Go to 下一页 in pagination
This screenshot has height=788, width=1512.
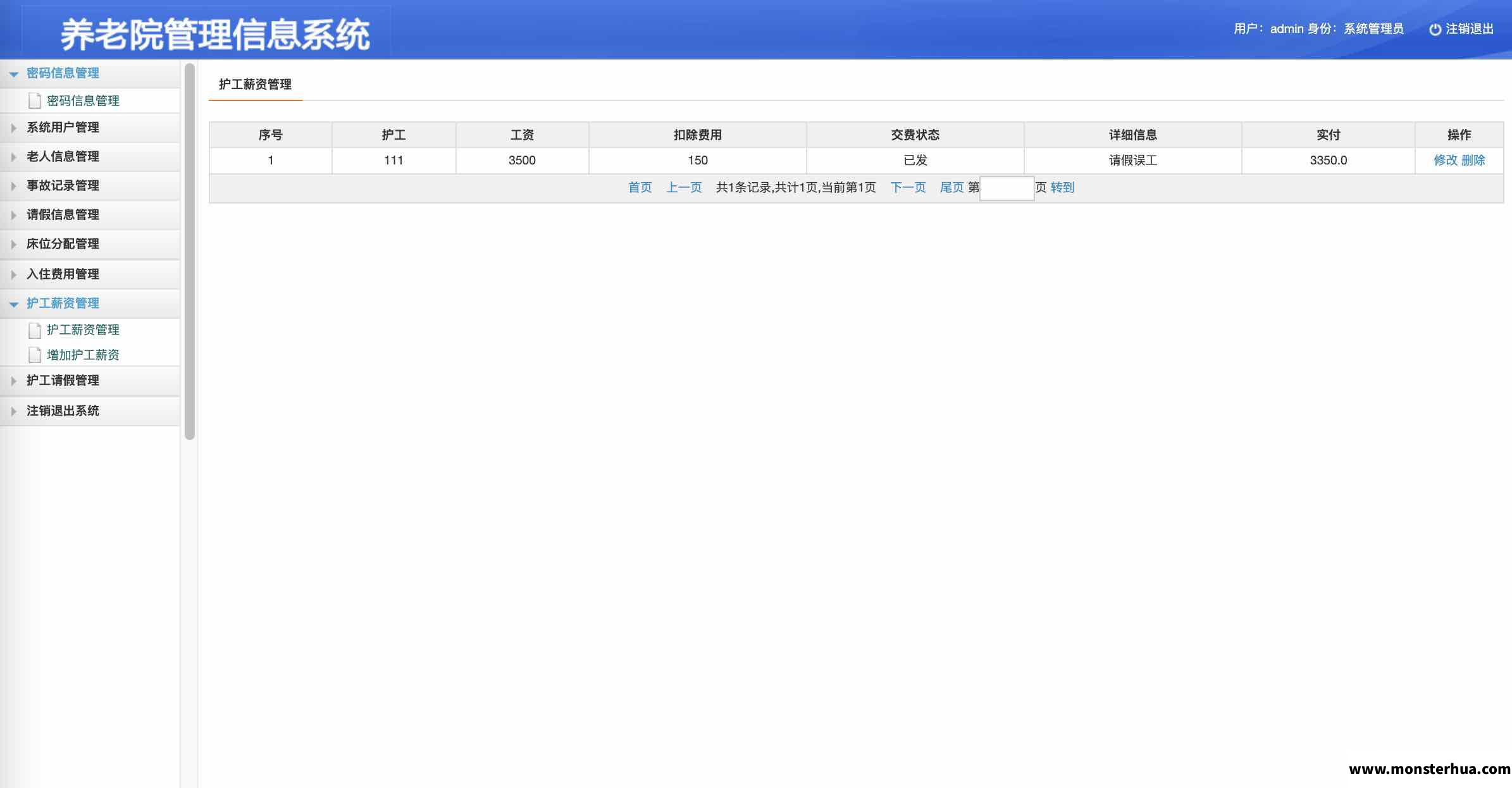[x=908, y=188]
